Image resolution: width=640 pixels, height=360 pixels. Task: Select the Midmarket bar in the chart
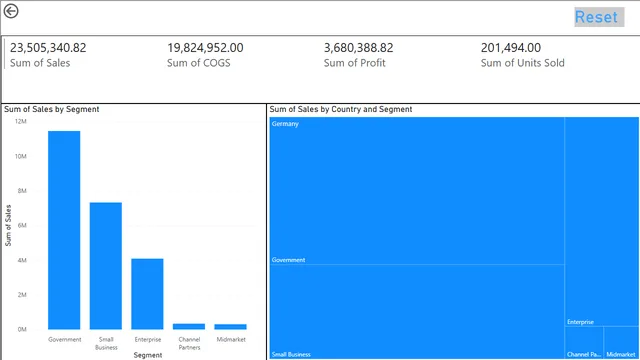(x=231, y=327)
